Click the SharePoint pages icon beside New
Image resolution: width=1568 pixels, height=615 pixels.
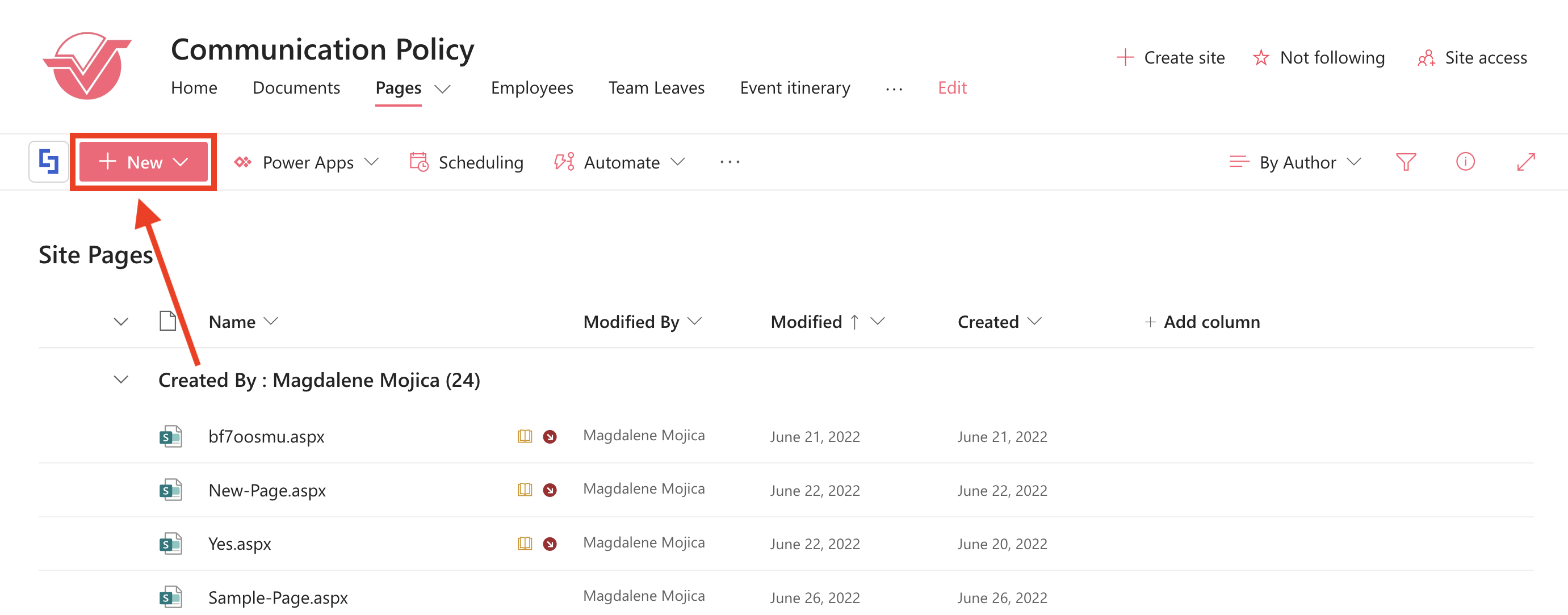(49, 162)
